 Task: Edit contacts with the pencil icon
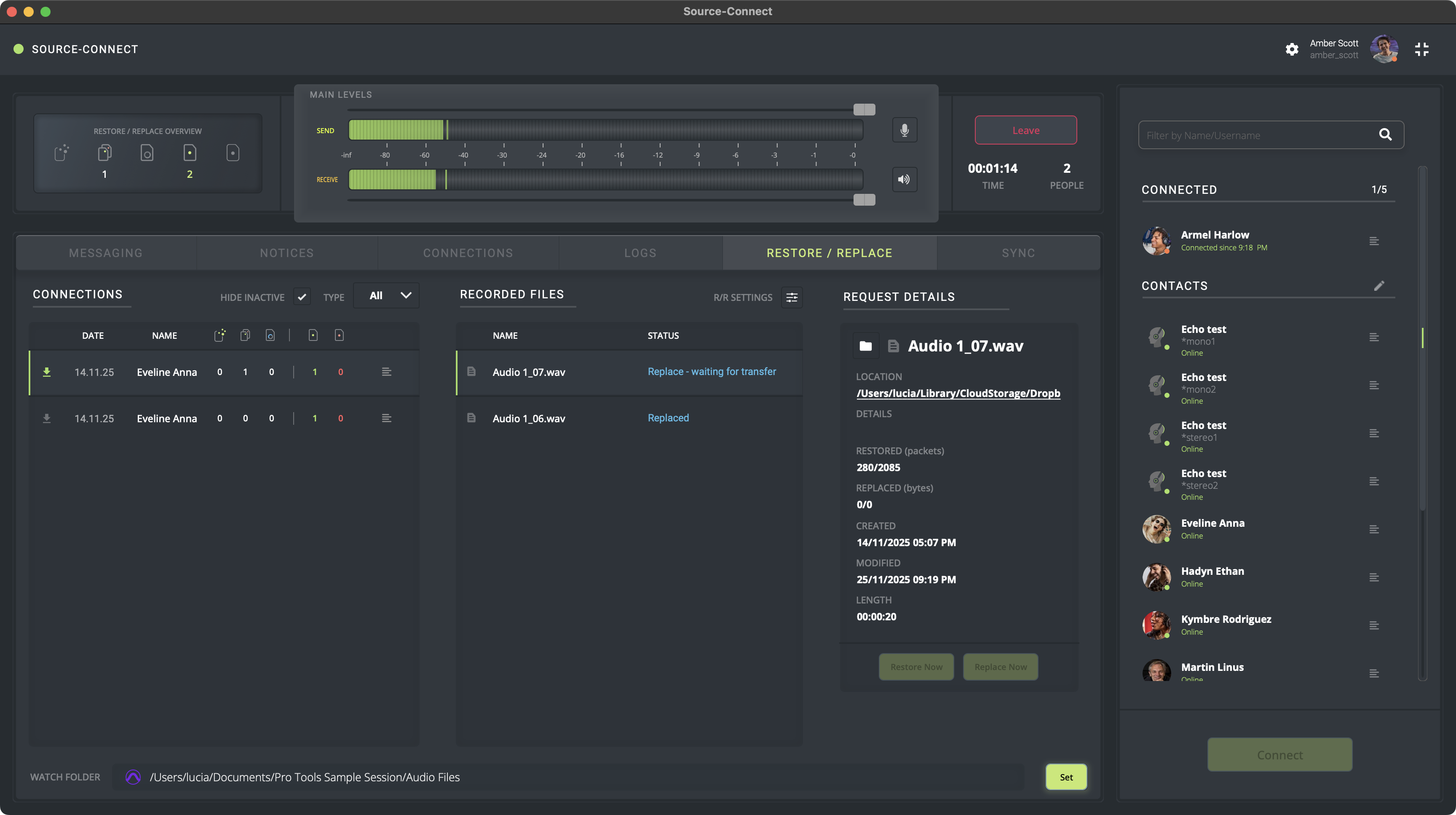[1379, 286]
